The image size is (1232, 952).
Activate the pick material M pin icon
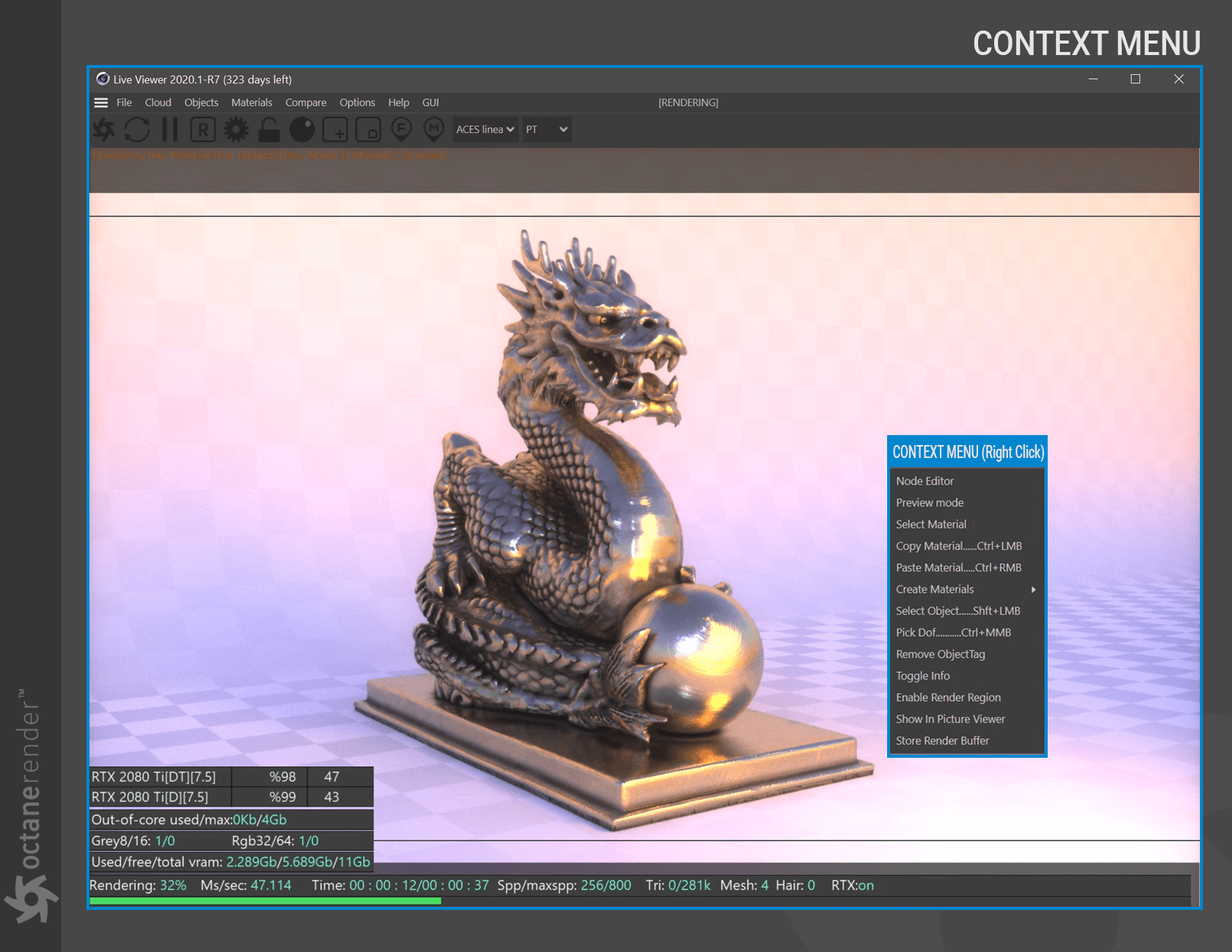click(434, 129)
